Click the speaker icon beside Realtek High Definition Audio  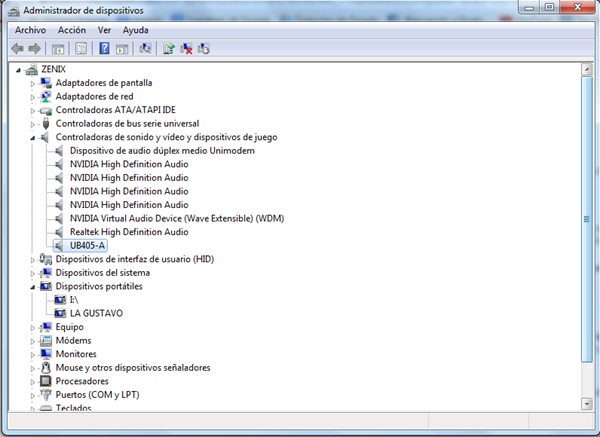(x=59, y=232)
